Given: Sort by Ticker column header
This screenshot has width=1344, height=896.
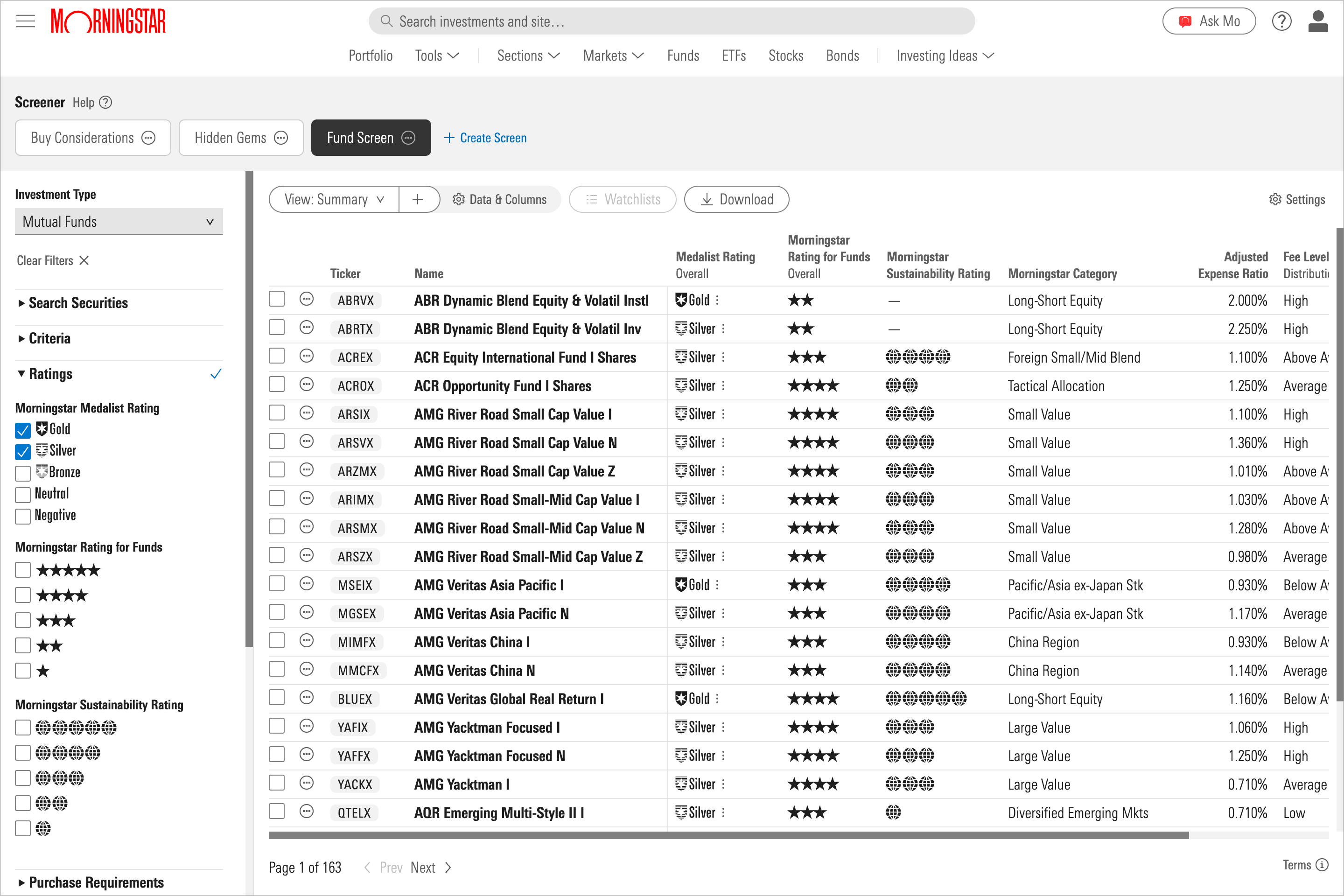Looking at the screenshot, I should (345, 274).
